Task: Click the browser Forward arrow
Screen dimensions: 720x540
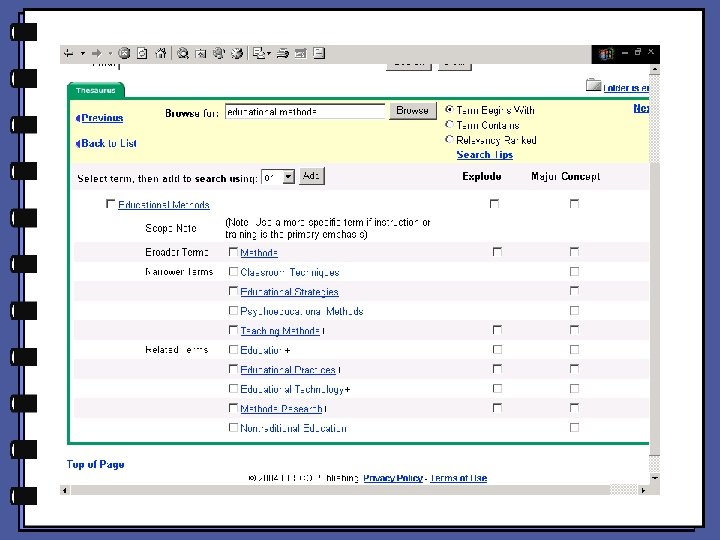Action: coord(96,53)
